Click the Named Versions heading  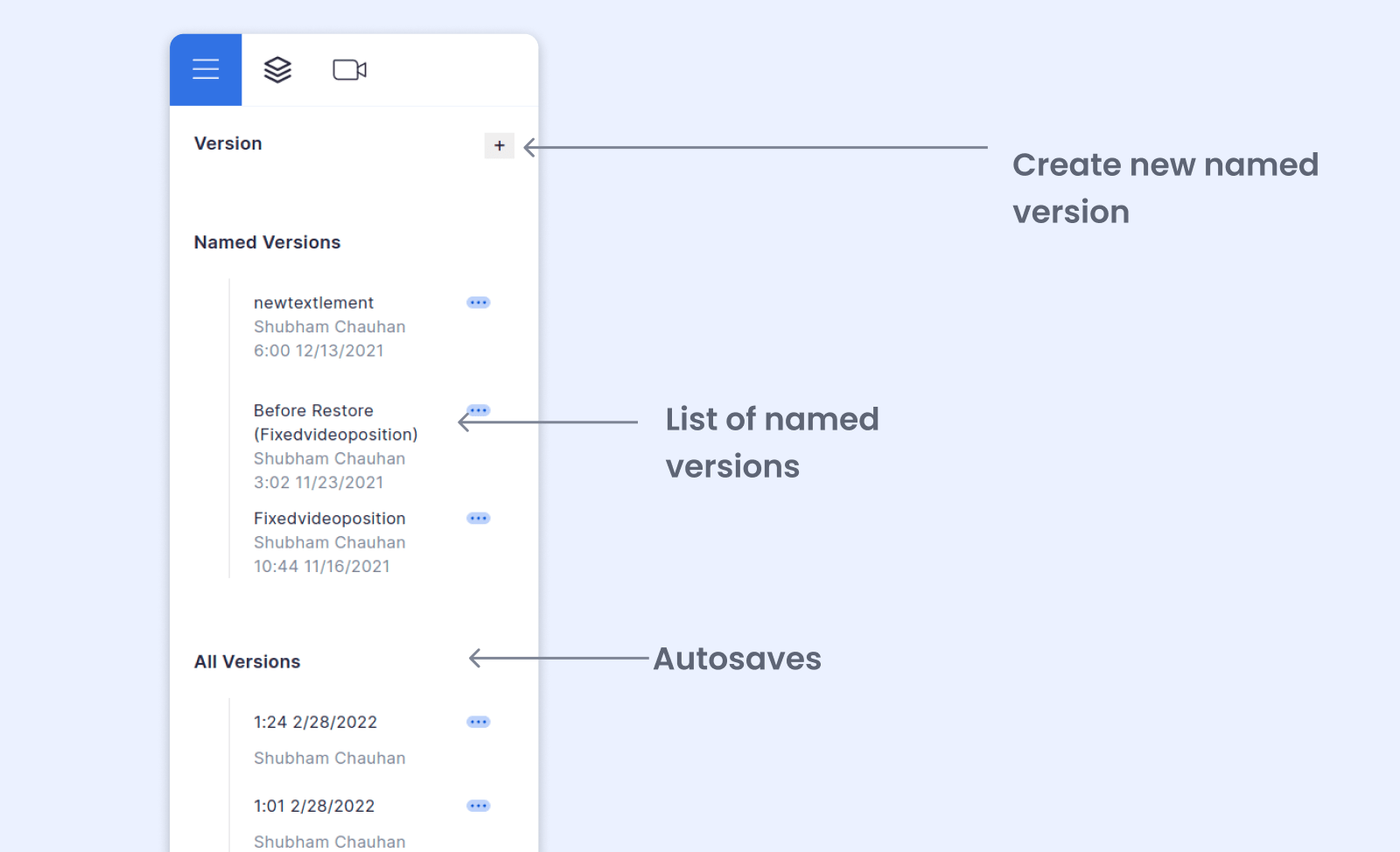point(267,242)
